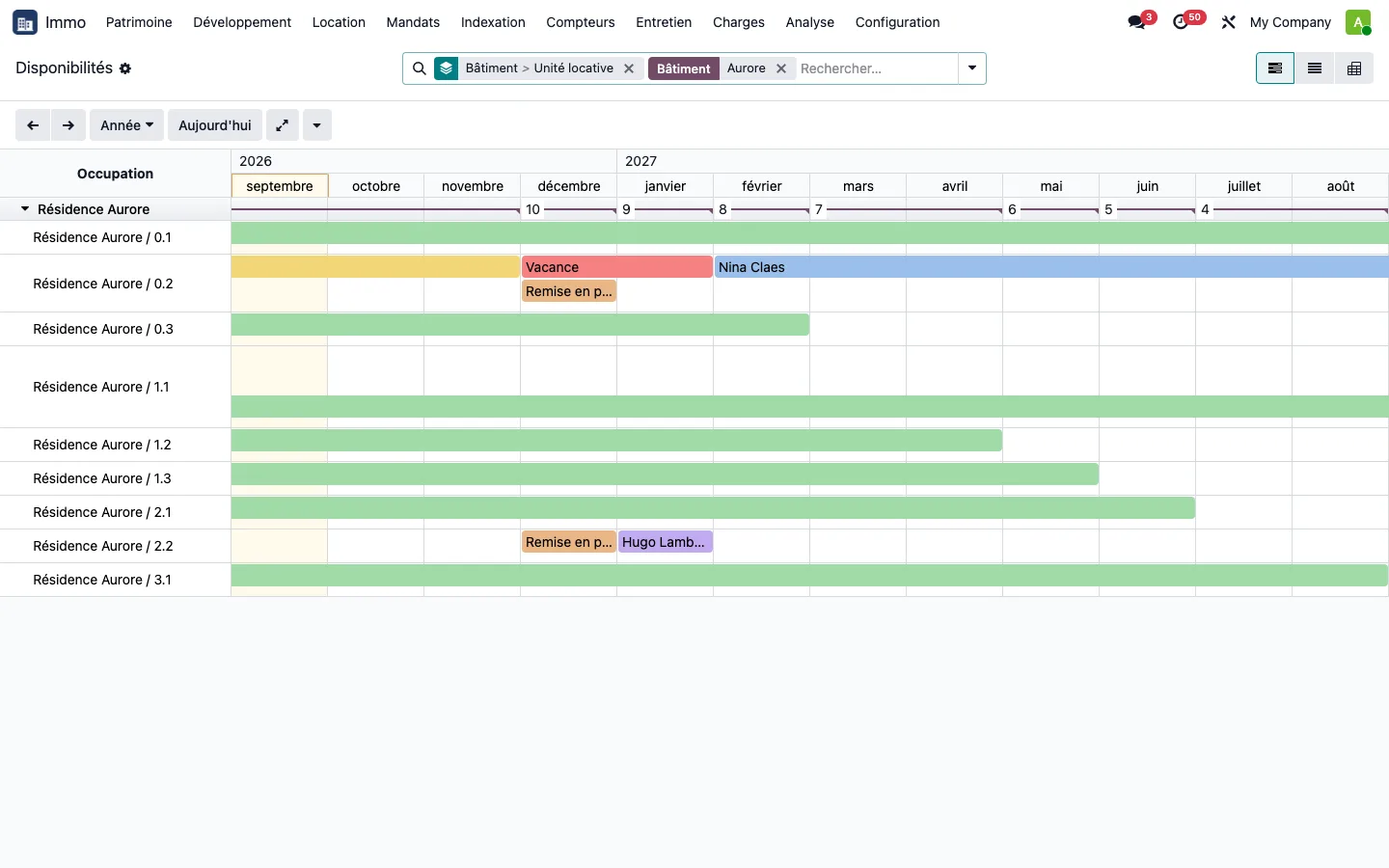Expand rows with the expand icon

[x=283, y=125]
